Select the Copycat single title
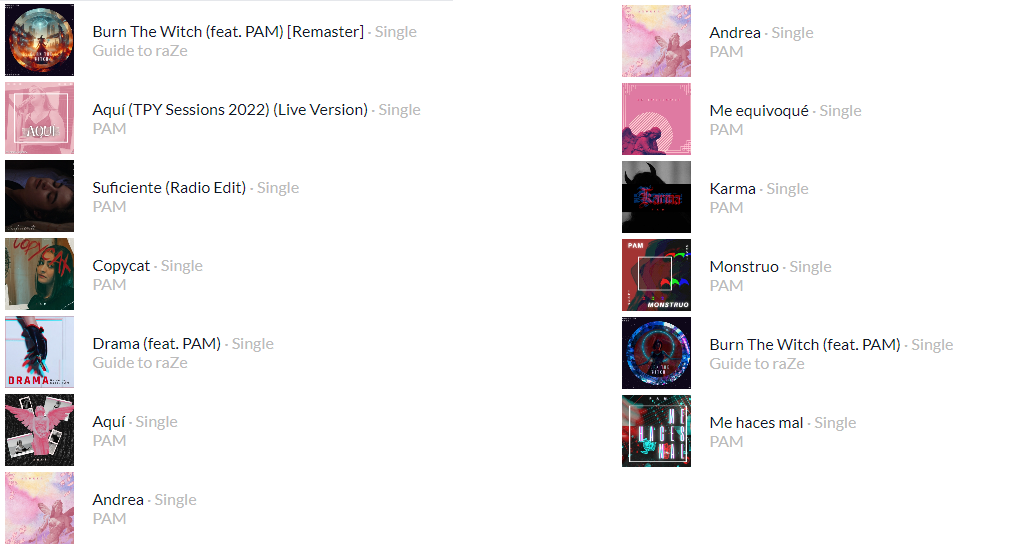 coord(121,266)
